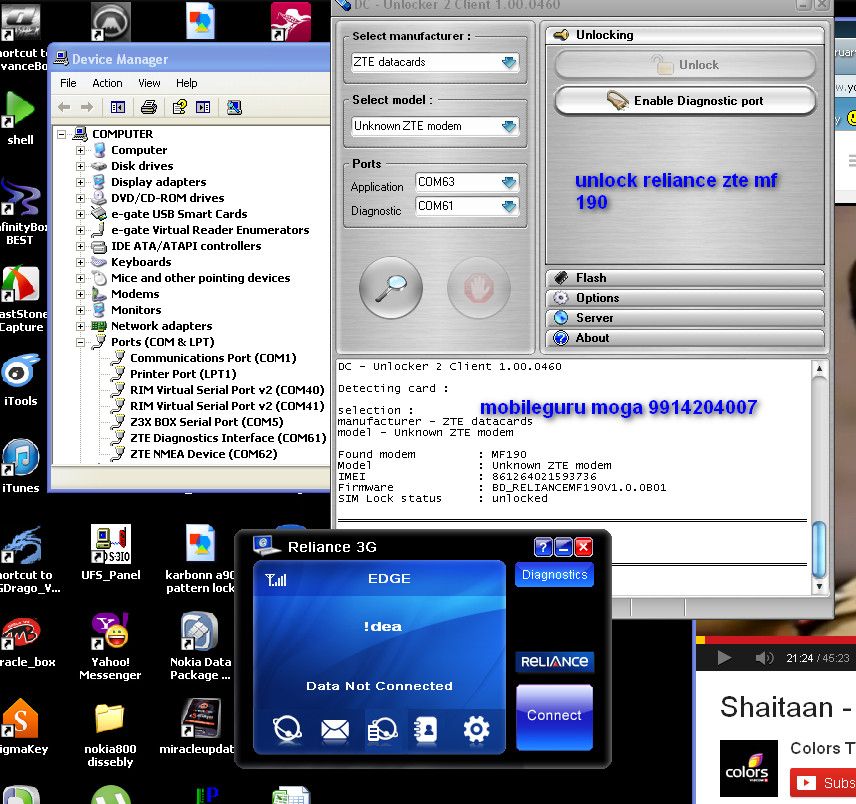Open the Help menu in Device Manager

[187, 83]
